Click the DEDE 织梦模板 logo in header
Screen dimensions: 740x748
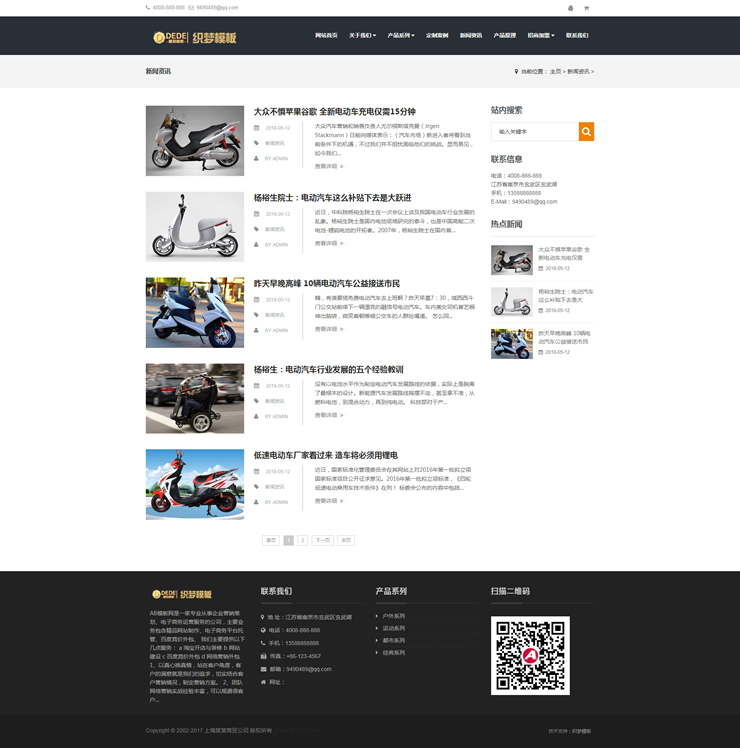pyautogui.click(x=195, y=37)
